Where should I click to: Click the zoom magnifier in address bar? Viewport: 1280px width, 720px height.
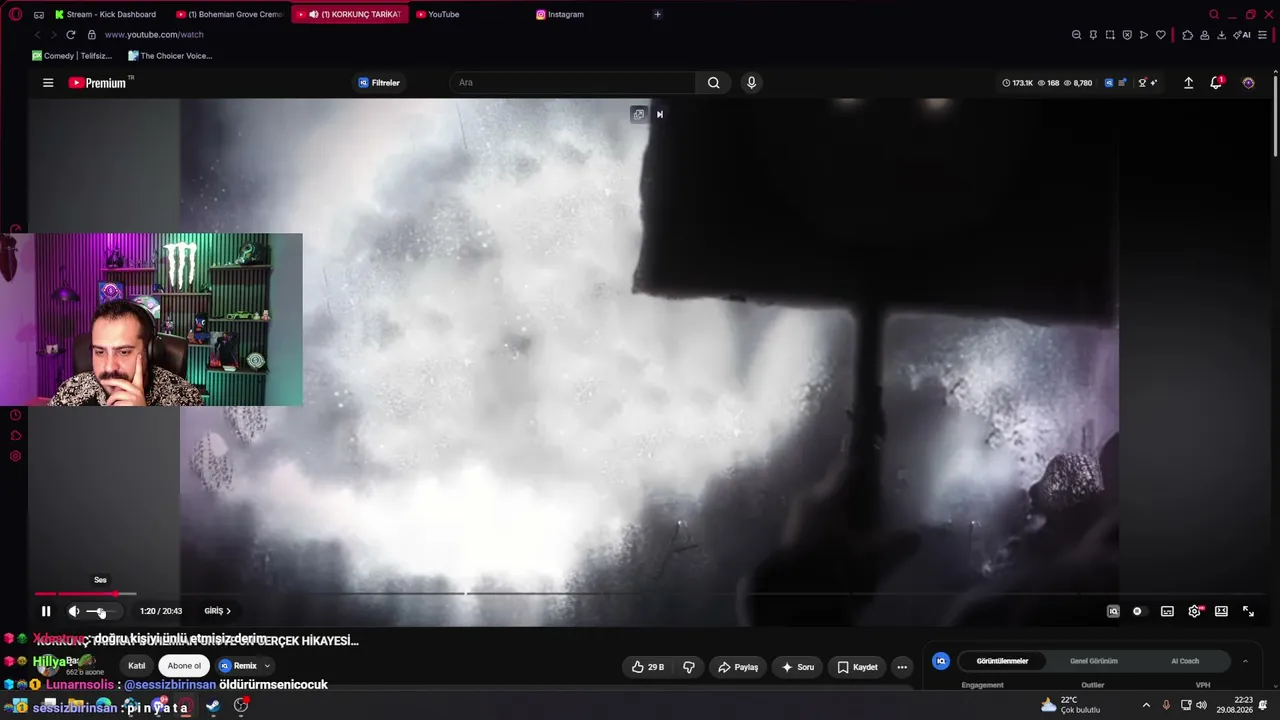click(1076, 35)
